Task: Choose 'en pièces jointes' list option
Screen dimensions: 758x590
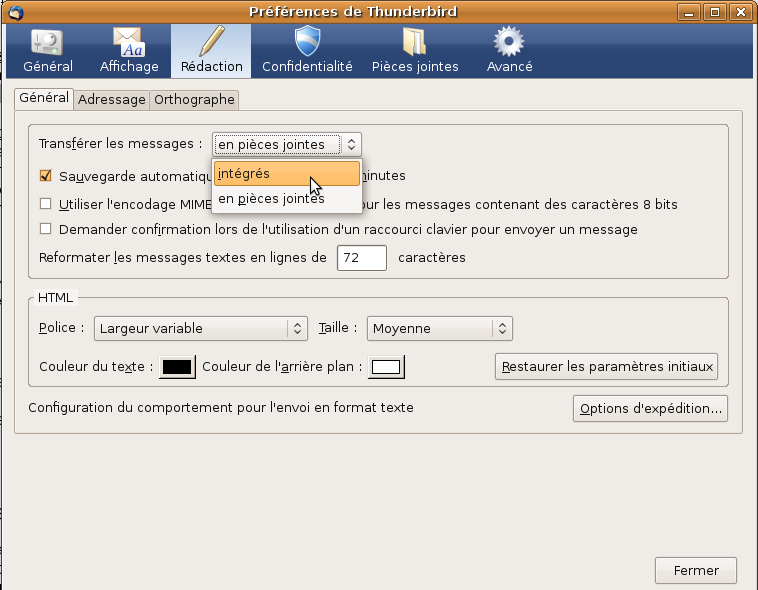Action: (287, 199)
